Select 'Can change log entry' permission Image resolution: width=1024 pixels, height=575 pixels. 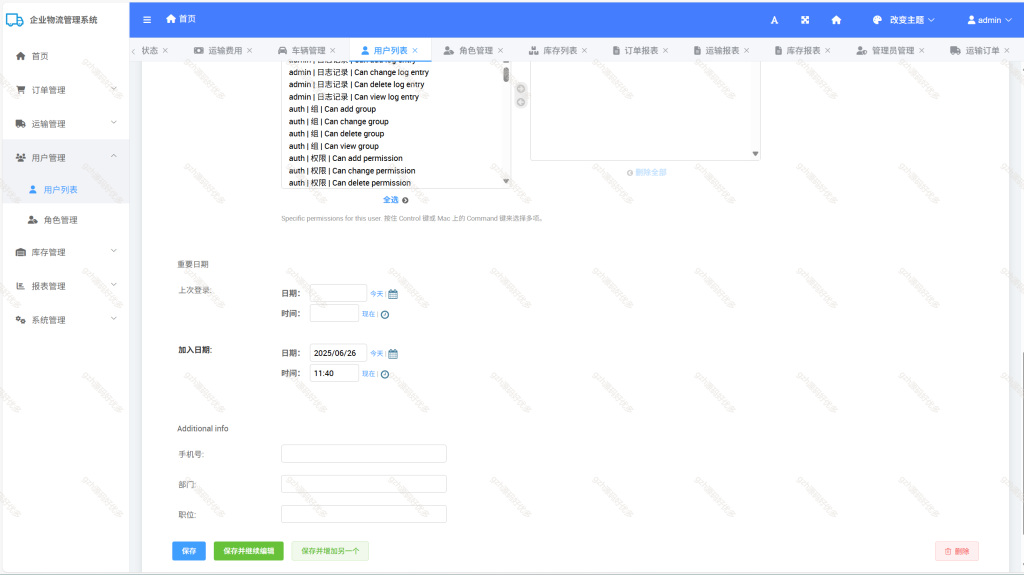[359, 73]
